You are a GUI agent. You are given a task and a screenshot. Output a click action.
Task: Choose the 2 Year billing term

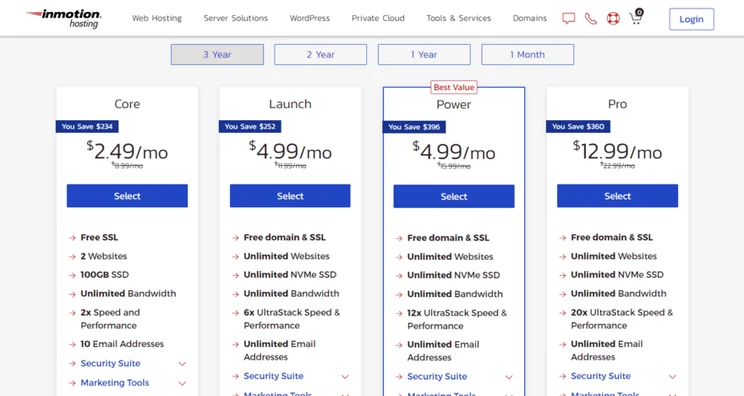point(320,55)
